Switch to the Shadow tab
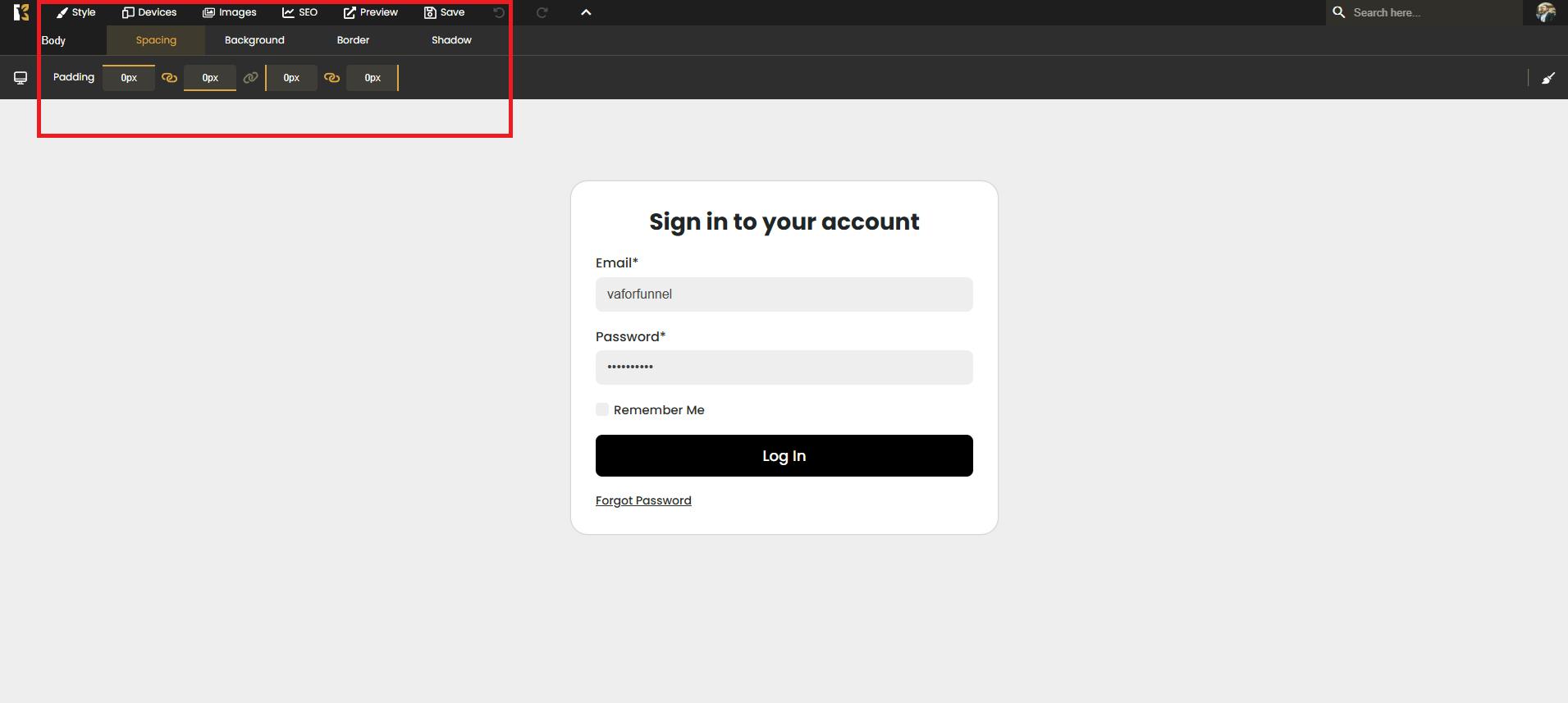1568x703 pixels. (451, 40)
